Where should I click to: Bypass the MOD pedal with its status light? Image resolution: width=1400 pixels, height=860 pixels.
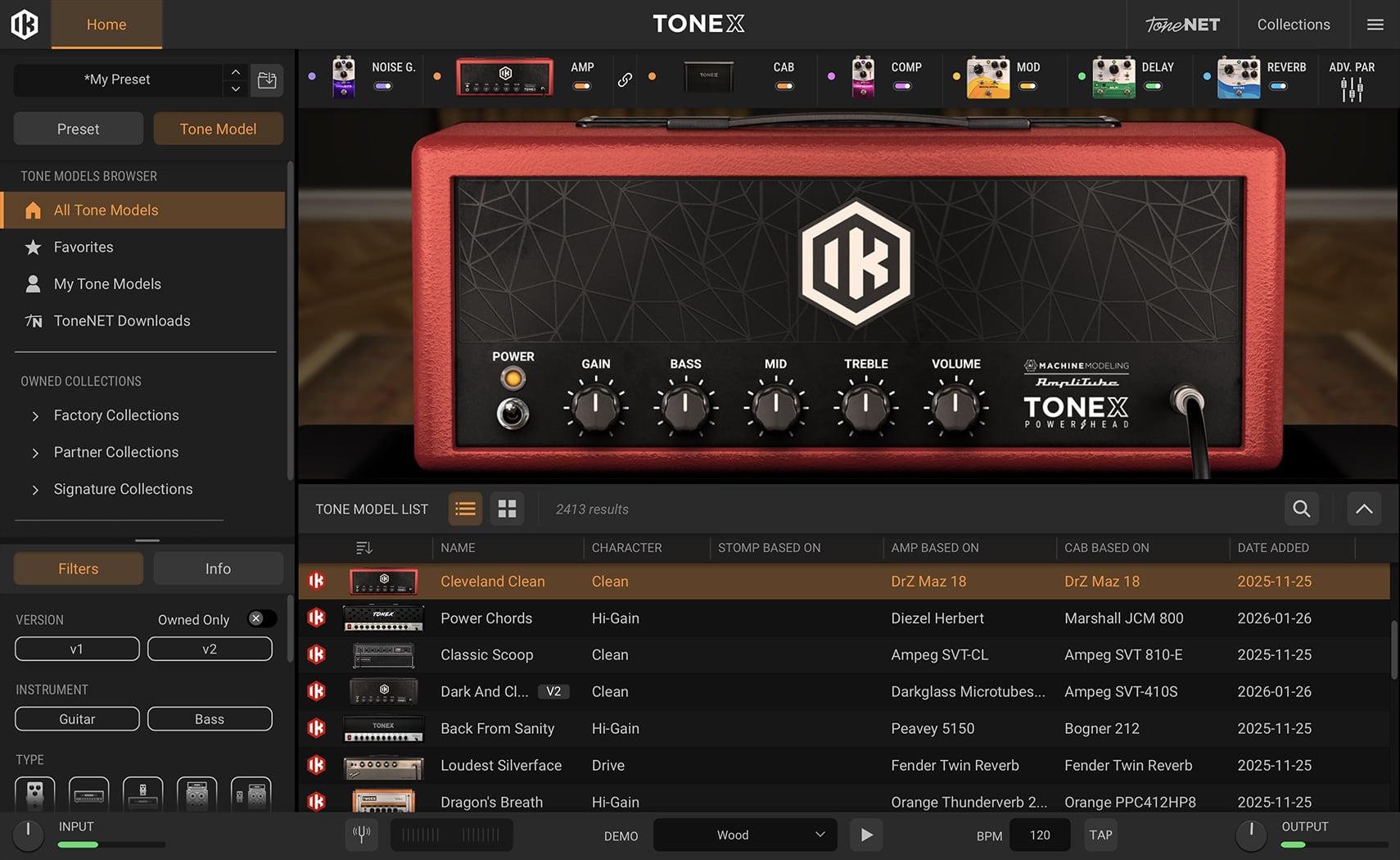pyautogui.click(x=955, y=76)
